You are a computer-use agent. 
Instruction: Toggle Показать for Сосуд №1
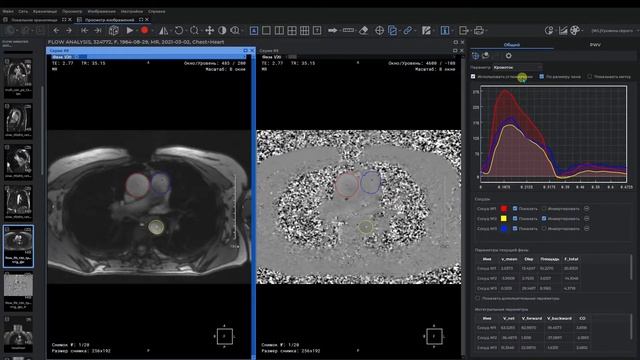click(515, 209)
